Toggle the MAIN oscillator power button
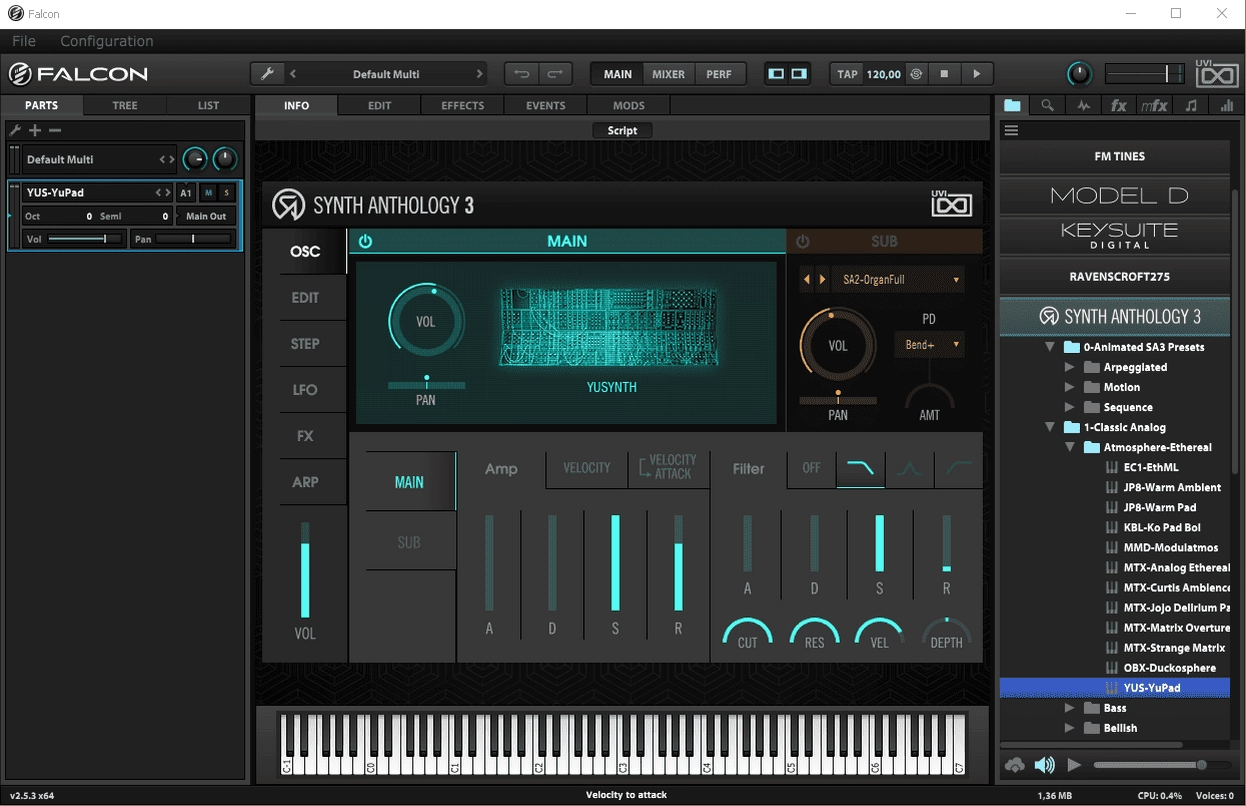The height and width of the screenshot is (806, 1246). click(x=365, y=241)
